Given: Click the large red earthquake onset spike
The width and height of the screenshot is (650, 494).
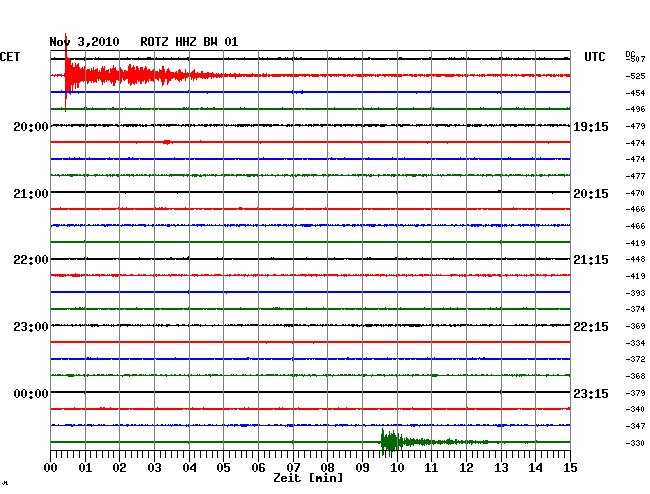Looking at the screenshot, I should [65, 73].
